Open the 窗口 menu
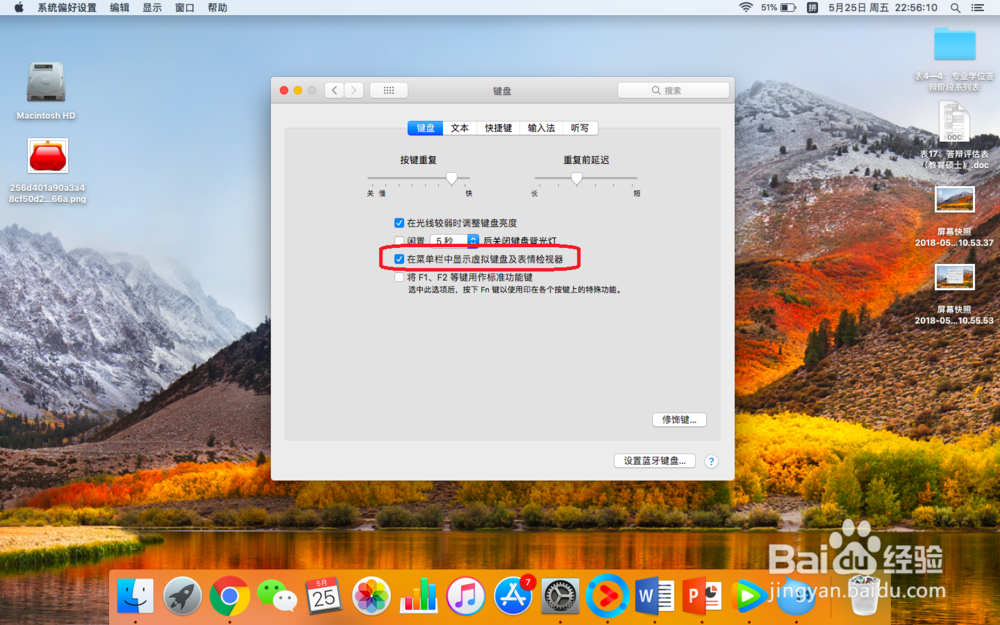Viewport: 1000px width, 625px height. point(184,8)
